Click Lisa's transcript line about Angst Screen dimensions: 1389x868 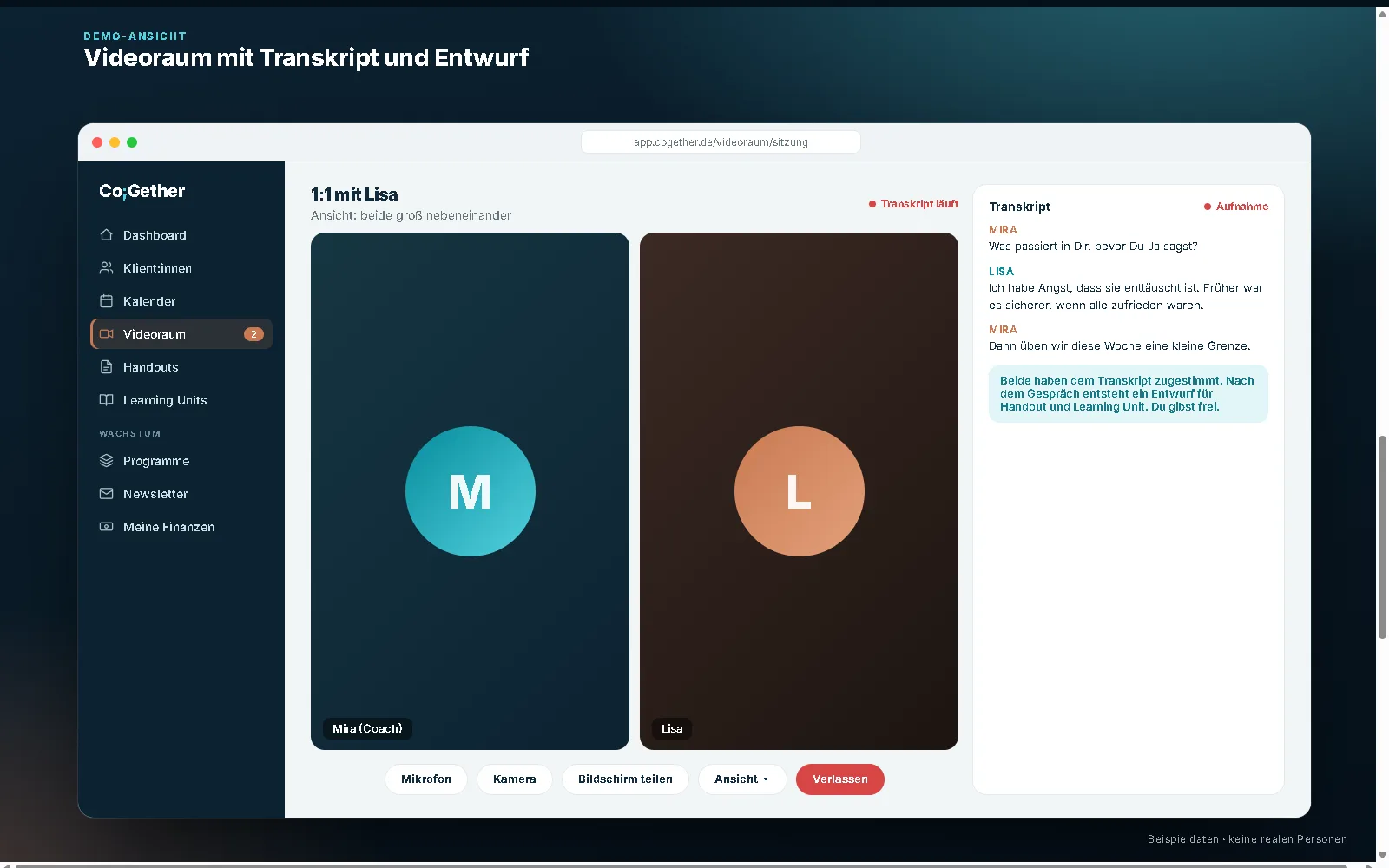tap(1126, 297)
